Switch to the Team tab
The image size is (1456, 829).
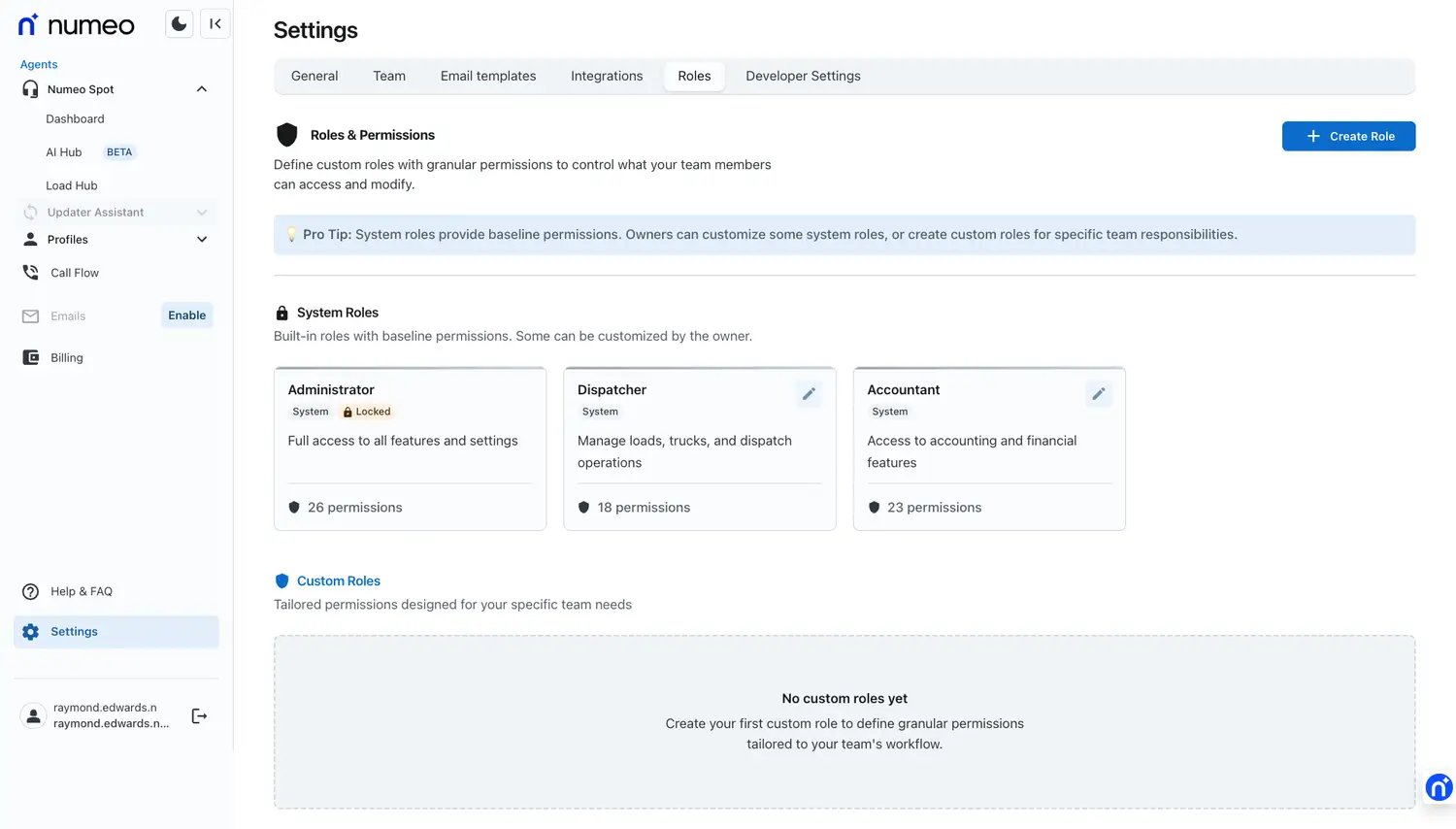pyautogui.click(x=389, y=76)
